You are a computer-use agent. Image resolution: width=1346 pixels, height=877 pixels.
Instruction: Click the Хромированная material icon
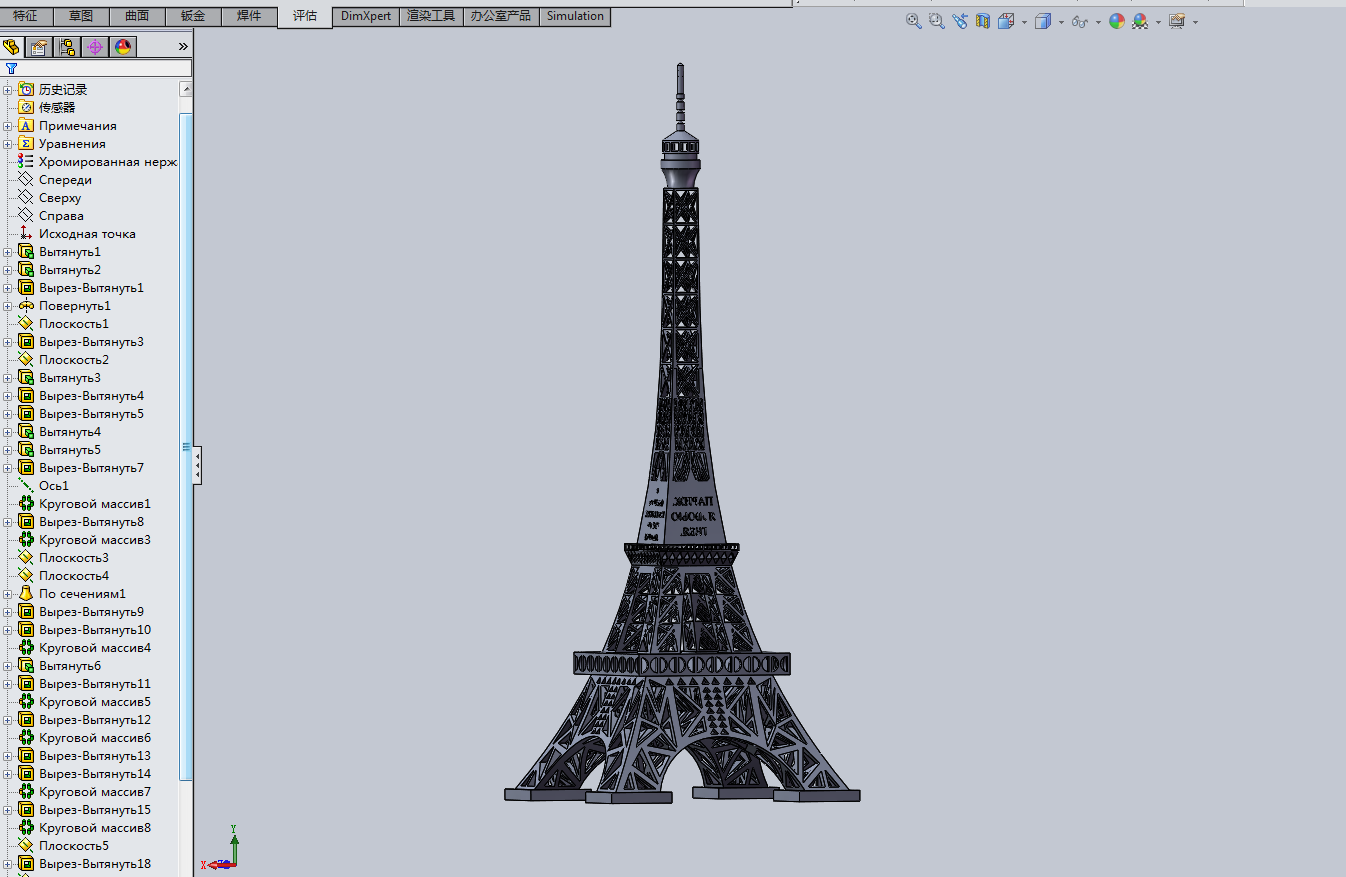pyautogui.click(x=26, y=162)
